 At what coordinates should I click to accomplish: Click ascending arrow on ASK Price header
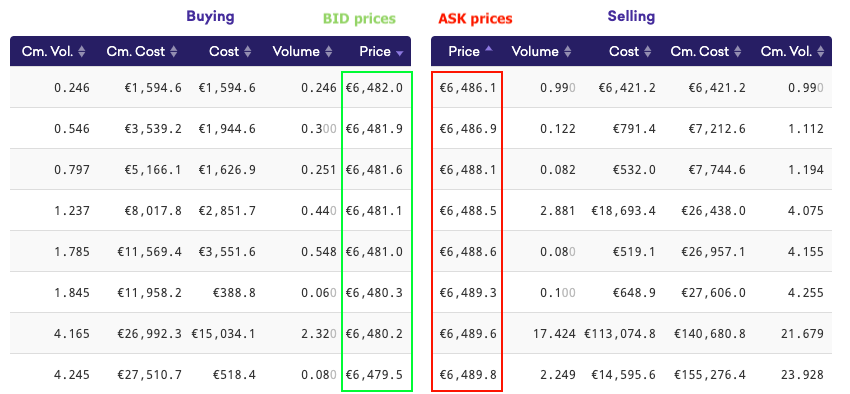(489, 49)
